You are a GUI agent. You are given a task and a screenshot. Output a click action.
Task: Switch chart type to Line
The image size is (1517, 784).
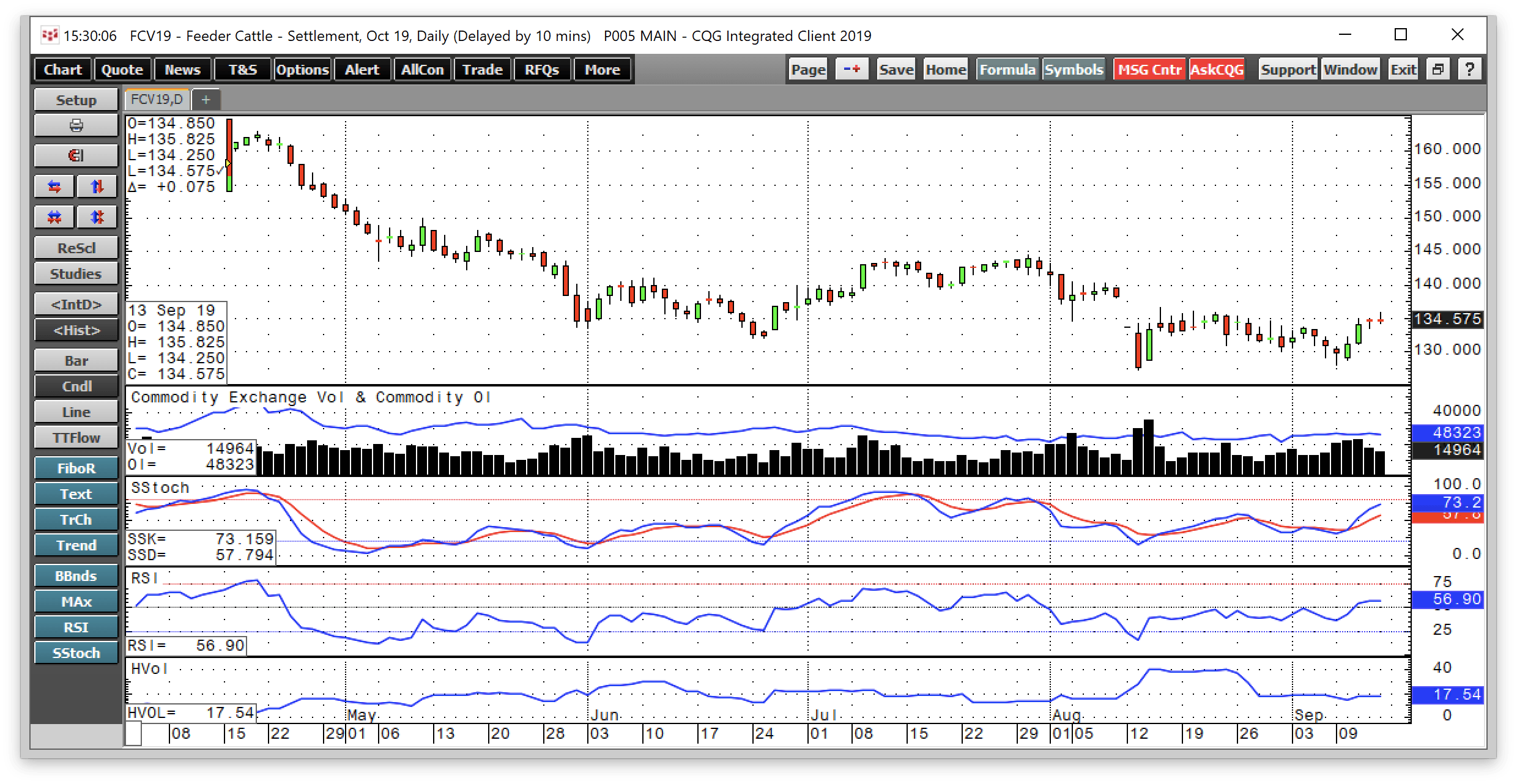[76, 412]
